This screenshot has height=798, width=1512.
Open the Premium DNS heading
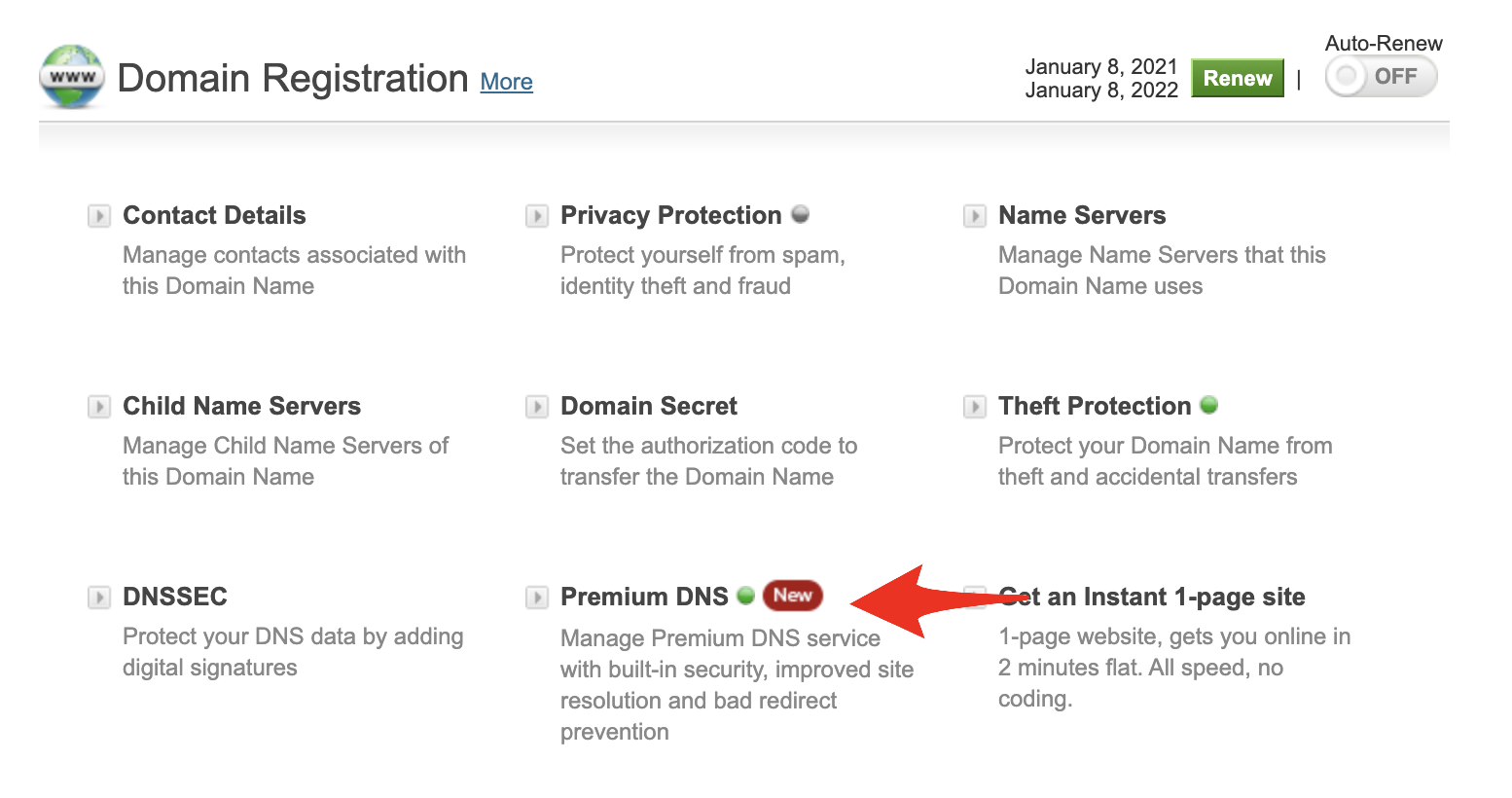644,597
